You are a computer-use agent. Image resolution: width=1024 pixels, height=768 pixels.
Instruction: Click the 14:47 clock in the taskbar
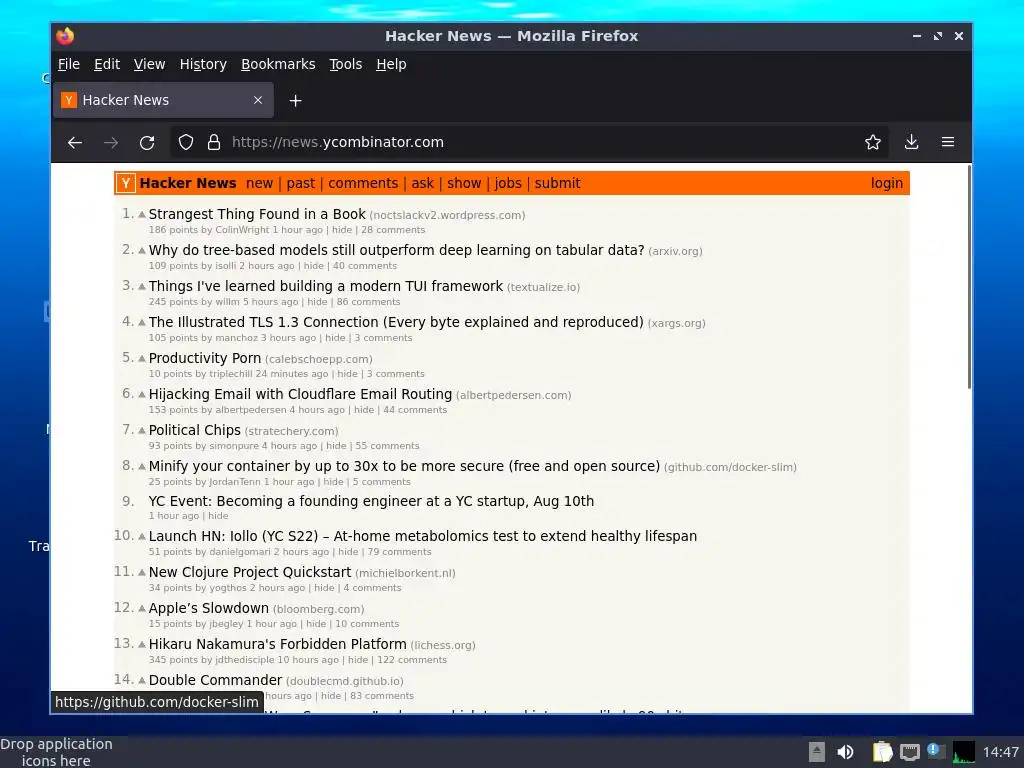tap(1000, 752)
